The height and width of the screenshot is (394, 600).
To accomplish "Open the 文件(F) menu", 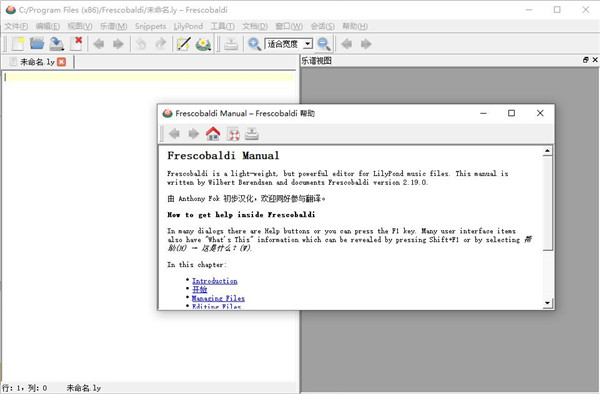I will point(16,26).
